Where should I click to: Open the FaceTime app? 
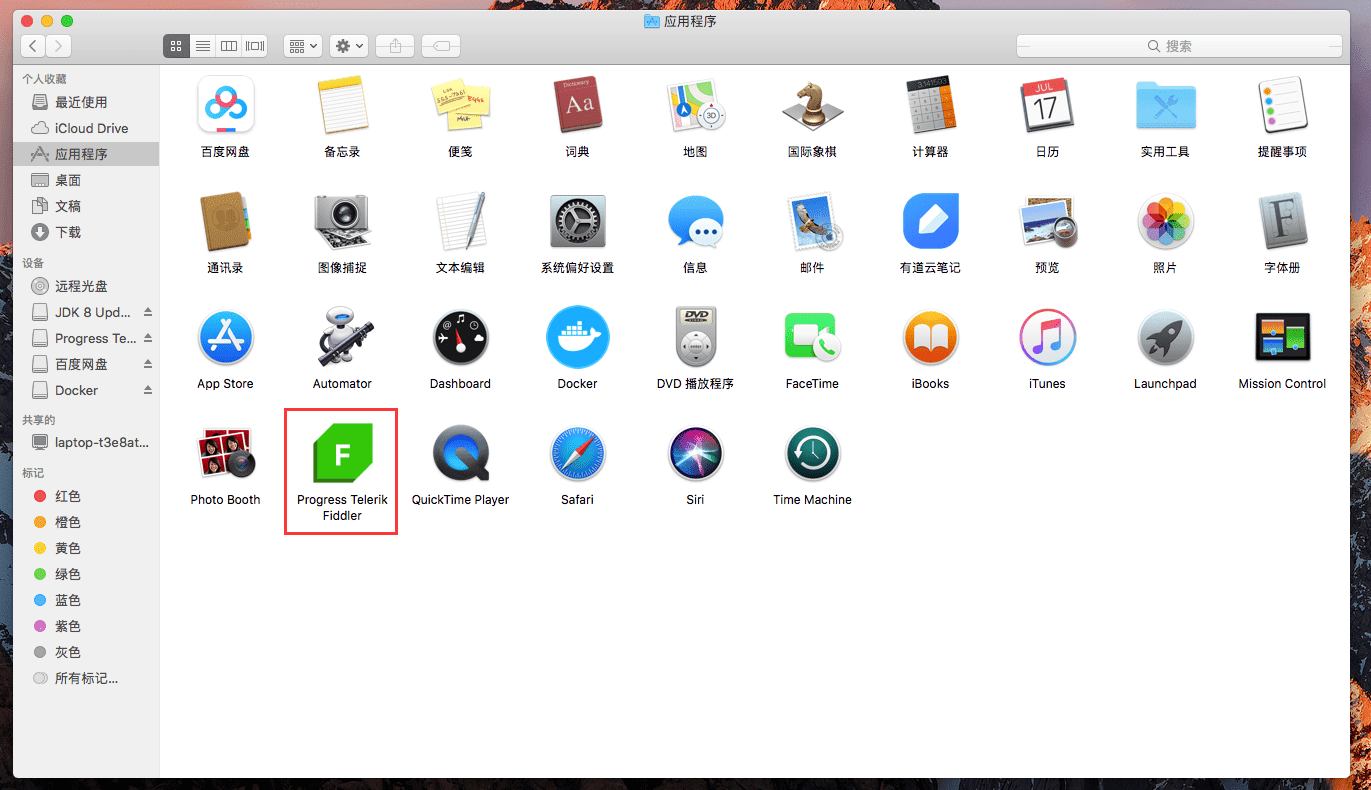[812, 337]
